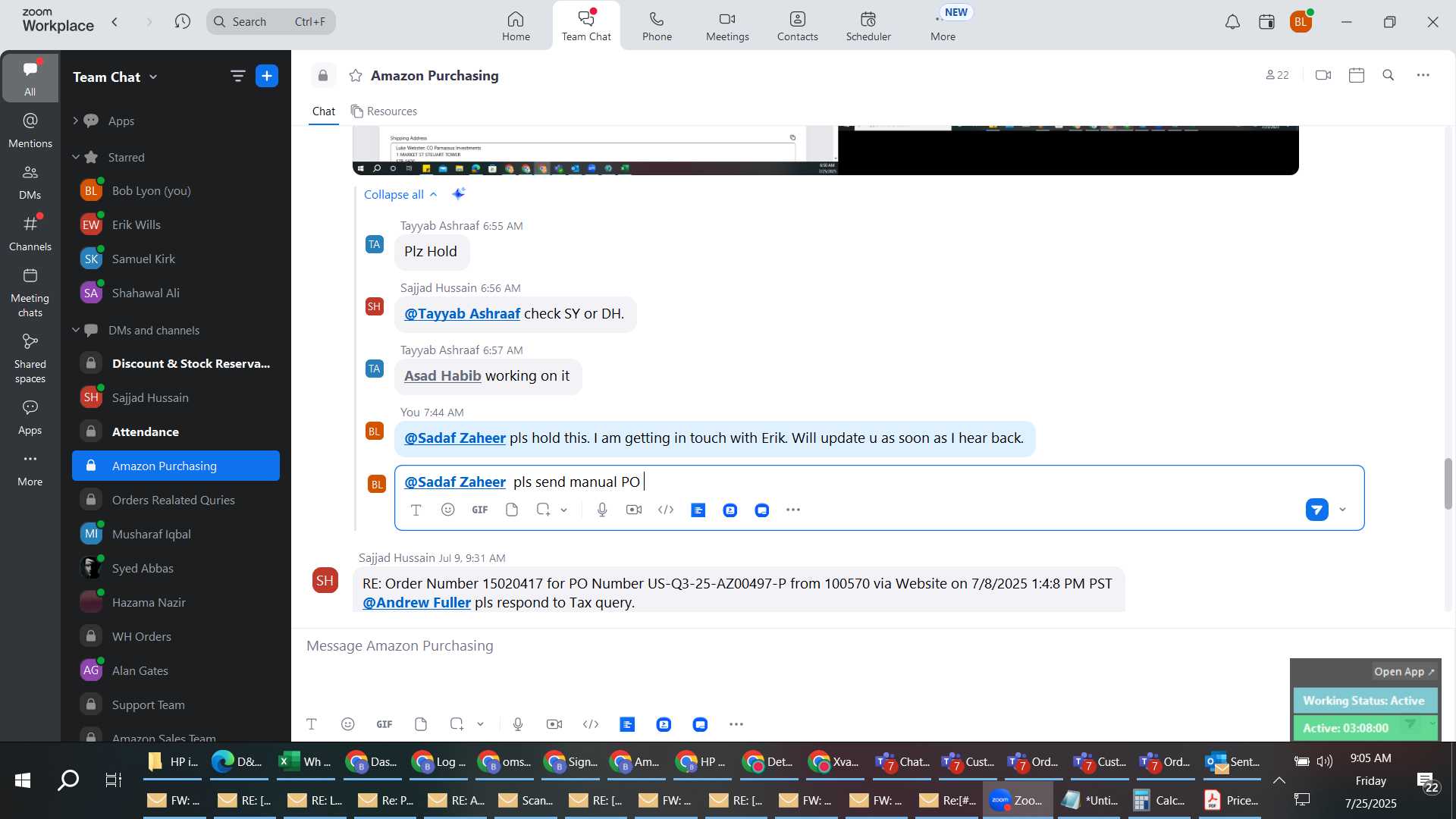Open screenshot dropdown in main composer

click(x=480, y=724)
